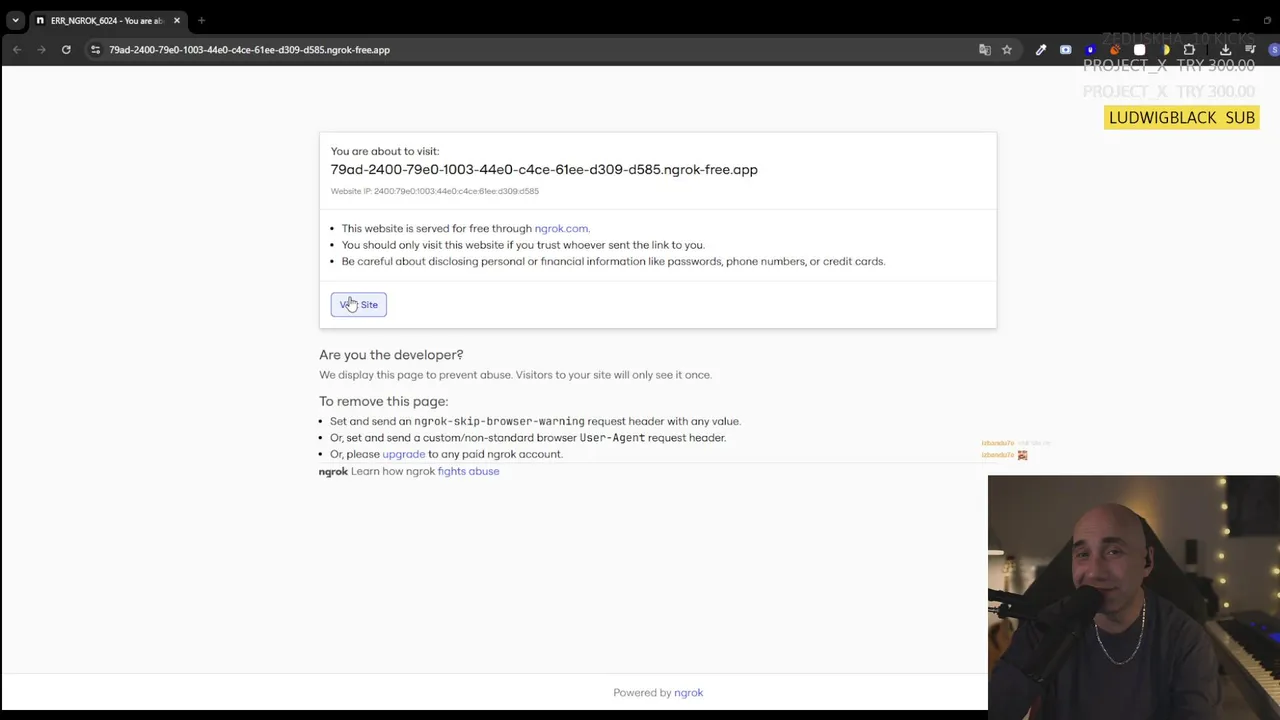Follow the upgrade link

tap(404, 454)
